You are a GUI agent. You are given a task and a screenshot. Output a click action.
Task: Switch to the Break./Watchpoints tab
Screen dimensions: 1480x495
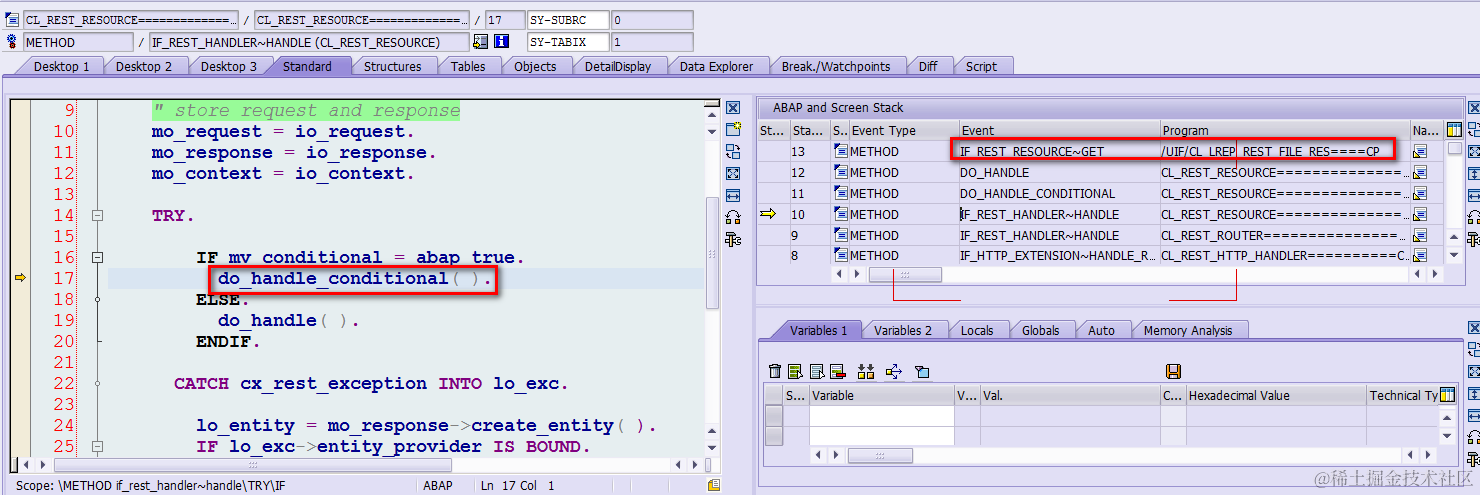(x=835, y=66)
